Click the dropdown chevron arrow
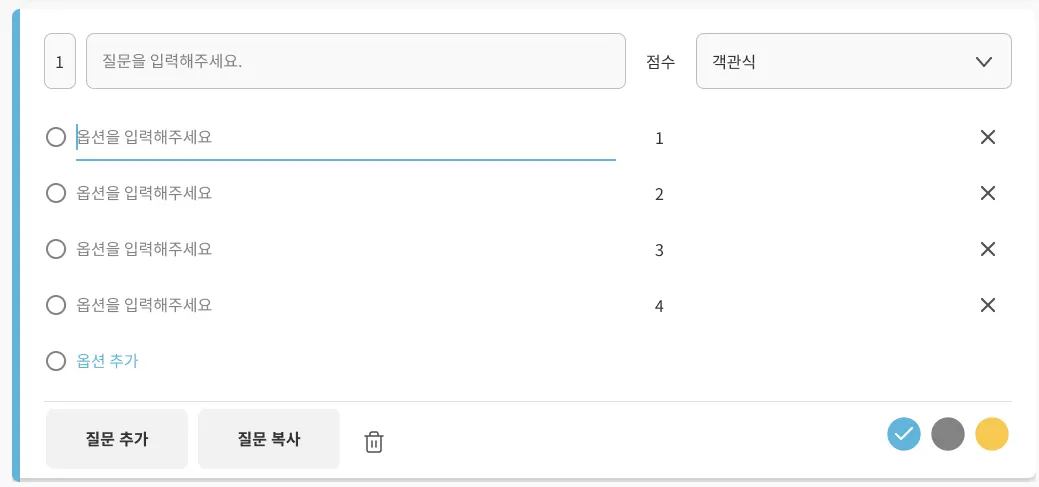Screen dimensions: 1039x487 coord(983,62)
